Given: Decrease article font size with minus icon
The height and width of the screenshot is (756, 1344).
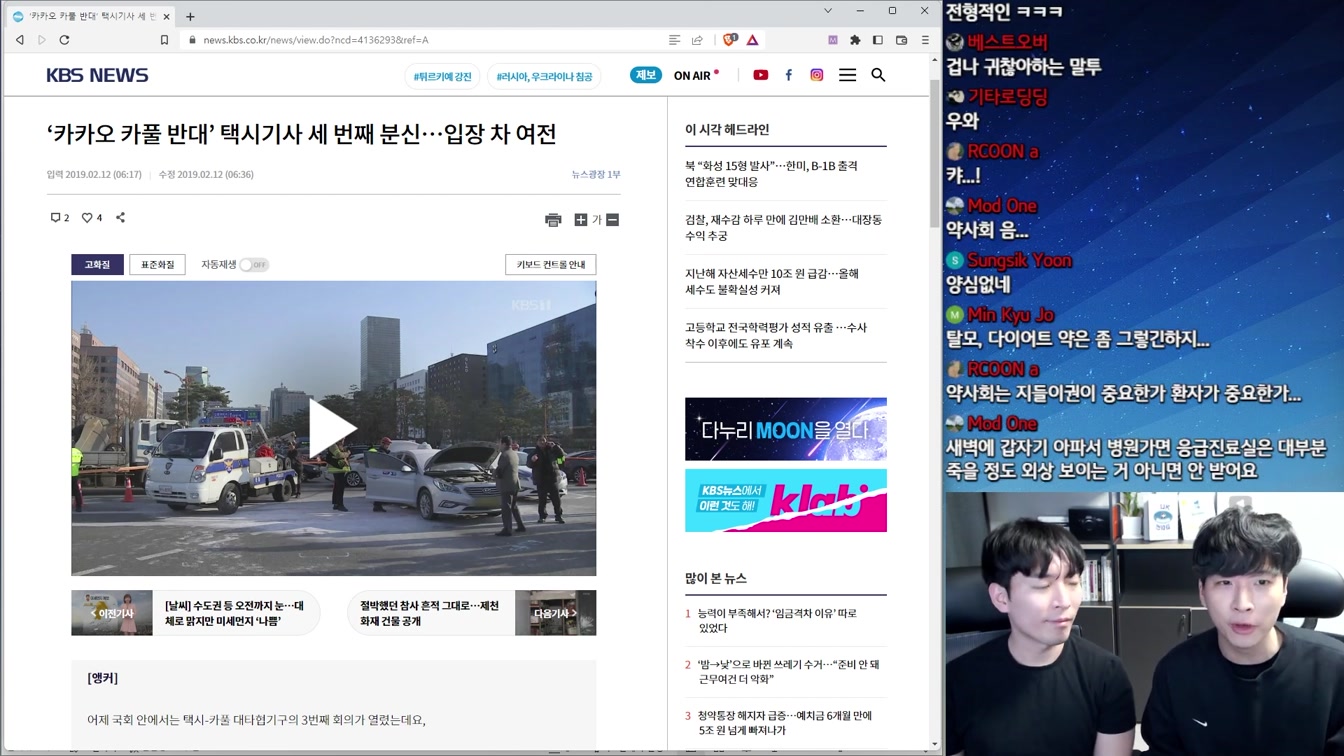Looking at the screenshot, I should click(613, 220).
